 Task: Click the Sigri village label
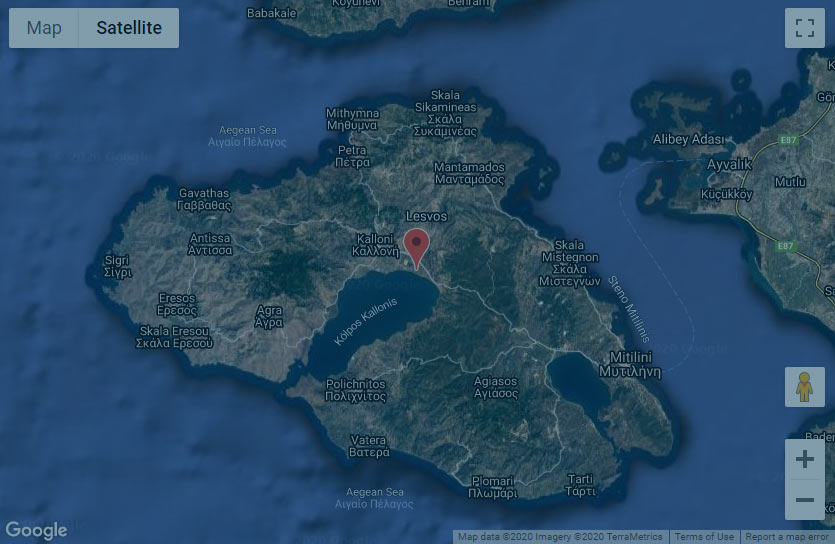click(118, 266)
